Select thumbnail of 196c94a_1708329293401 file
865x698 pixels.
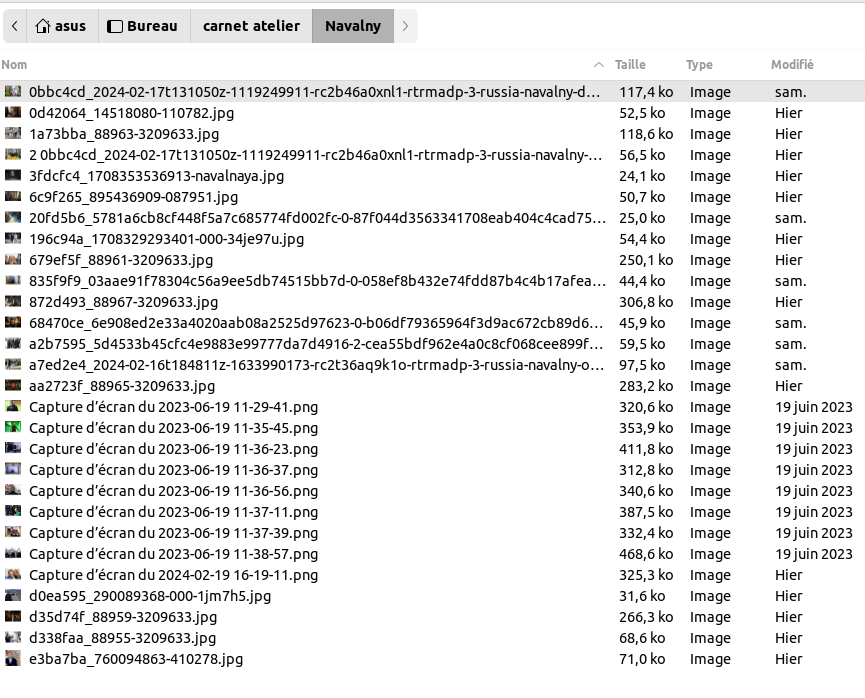coord(13,238)
